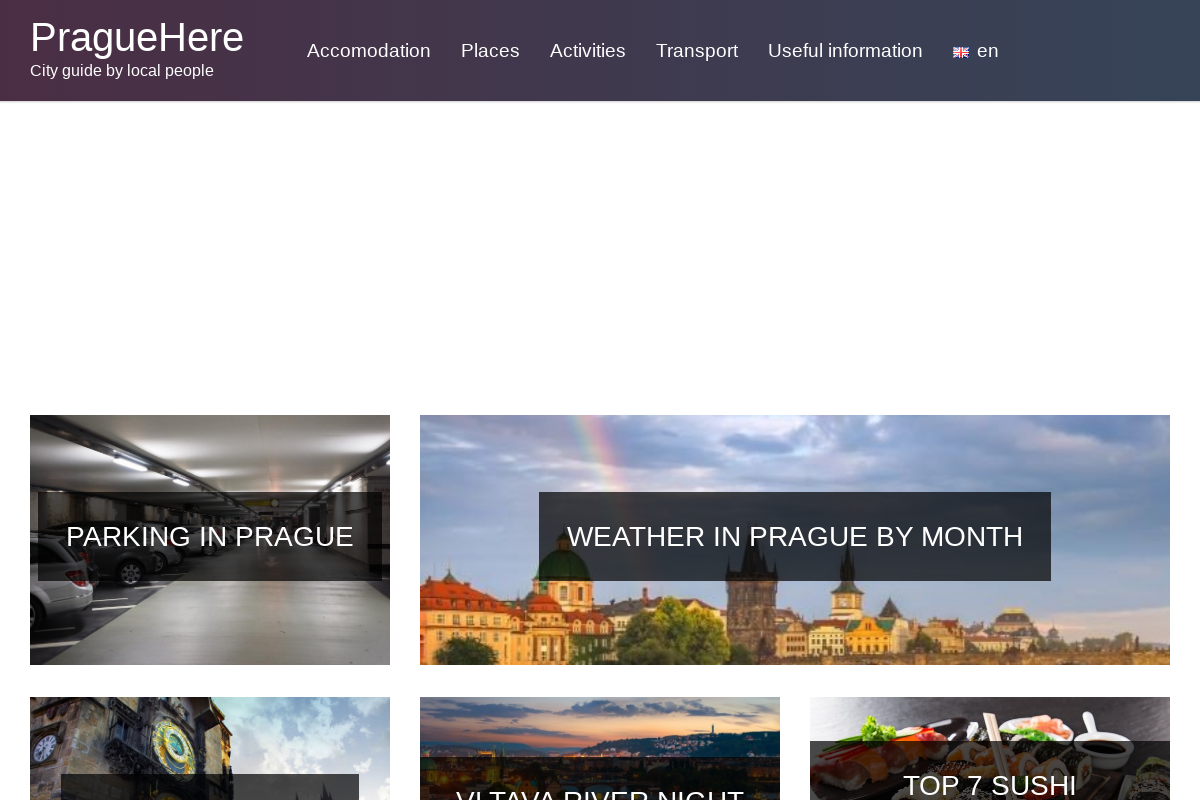Open the WEATHER IN PRAGUE BY MONTH article
The width and height of the screenshot is (1200, 800).
click(794, 536)
